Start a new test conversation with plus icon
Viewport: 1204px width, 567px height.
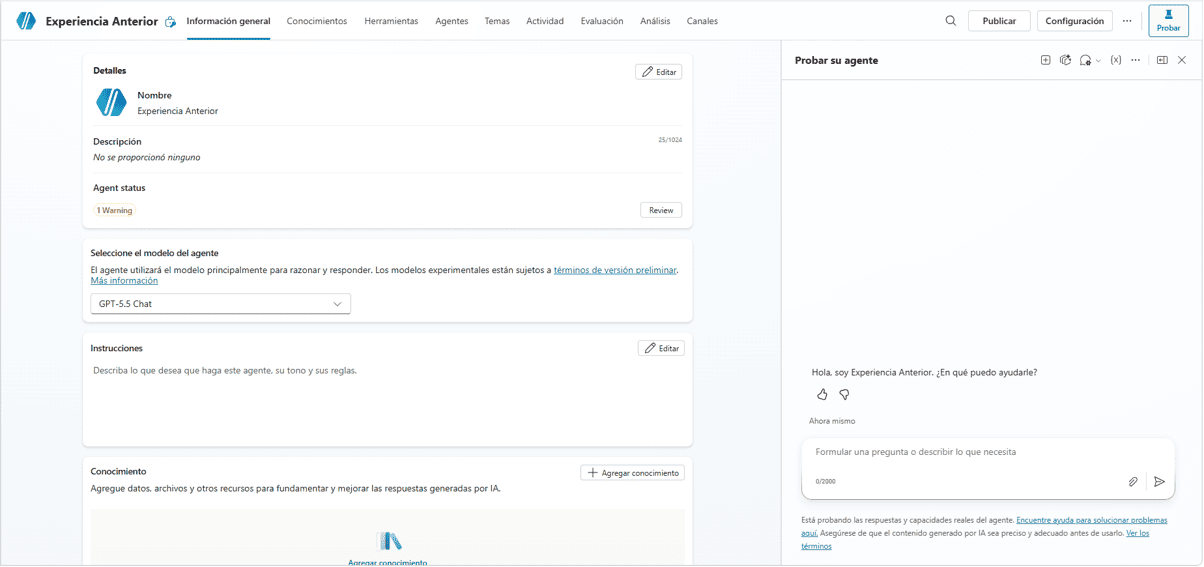(x=1045, y=60)
